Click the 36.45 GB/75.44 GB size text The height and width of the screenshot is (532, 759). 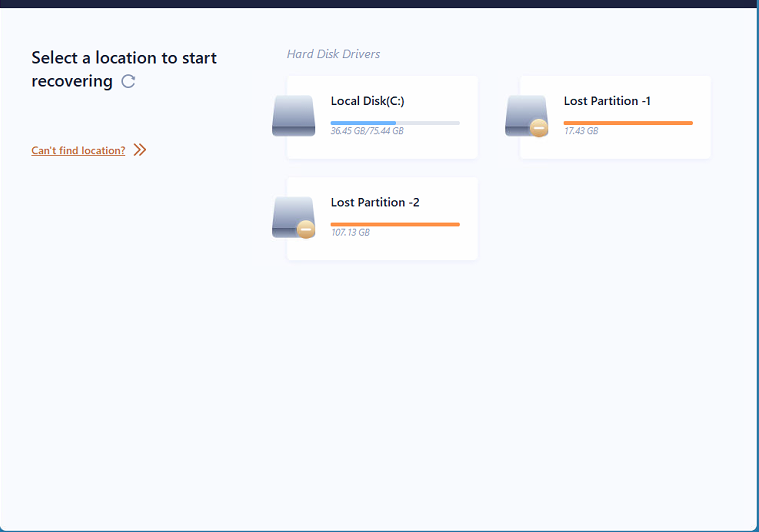coord(367,131)
